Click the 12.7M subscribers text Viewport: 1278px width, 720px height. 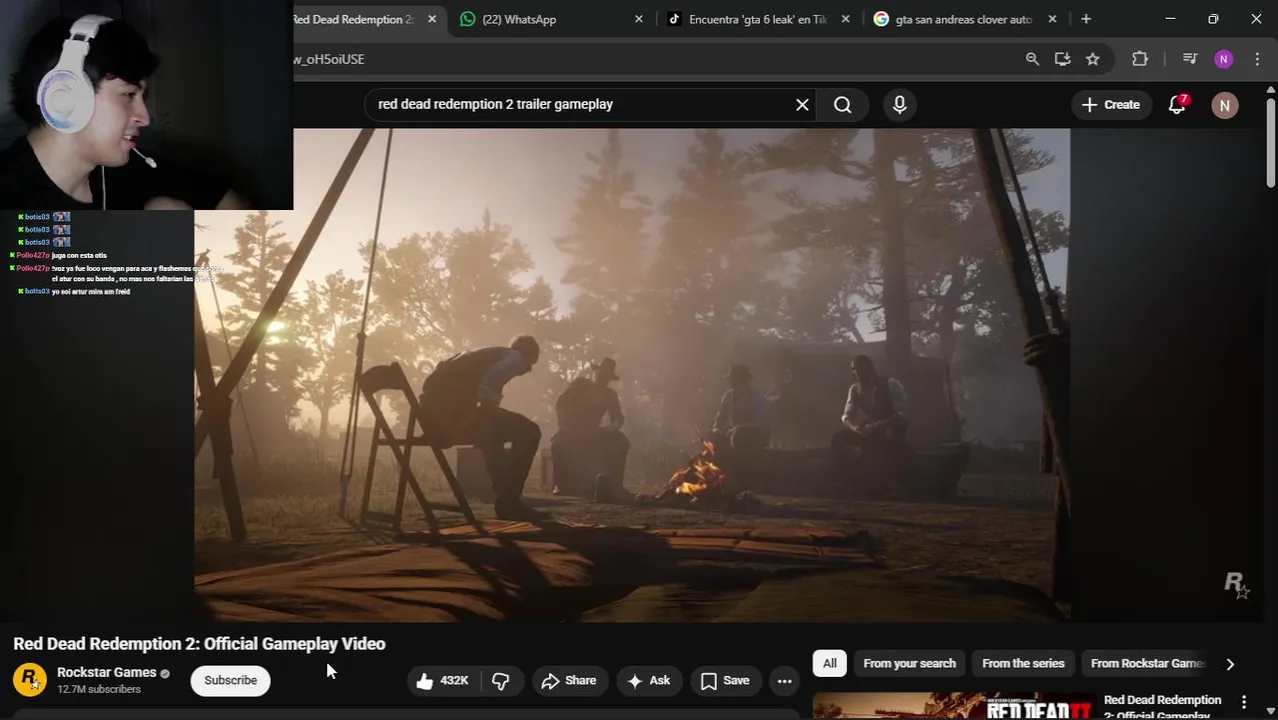(99, 690)
